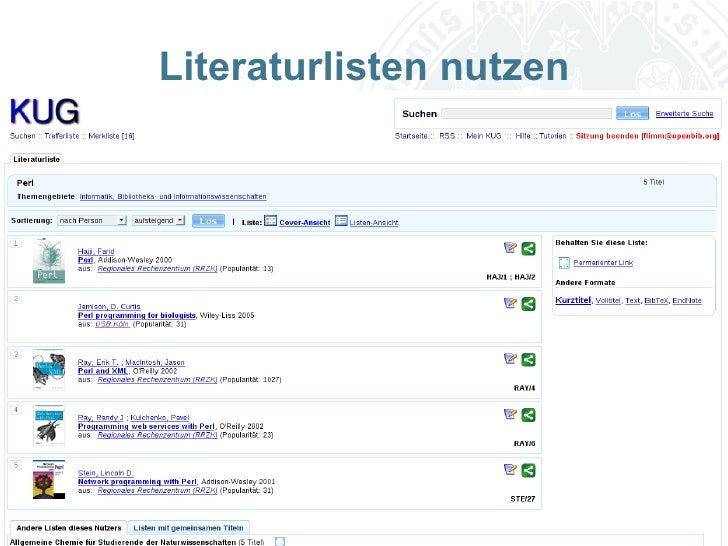Click the Permanenter Link text
The image size is (728, 546).
tap(603, 263)
